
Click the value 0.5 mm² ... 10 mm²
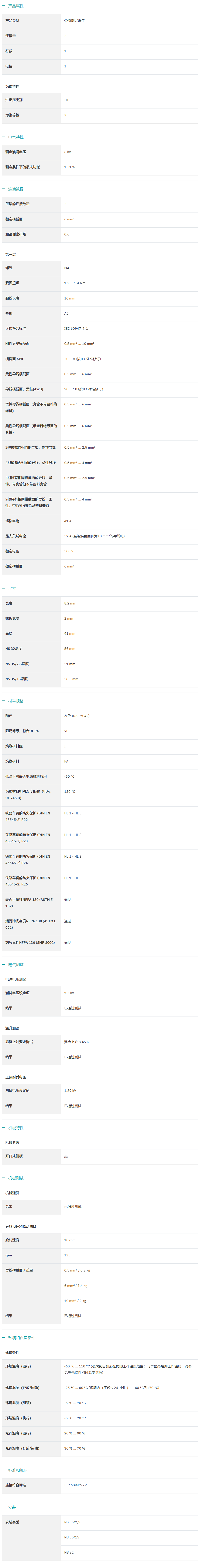[80, 343]
